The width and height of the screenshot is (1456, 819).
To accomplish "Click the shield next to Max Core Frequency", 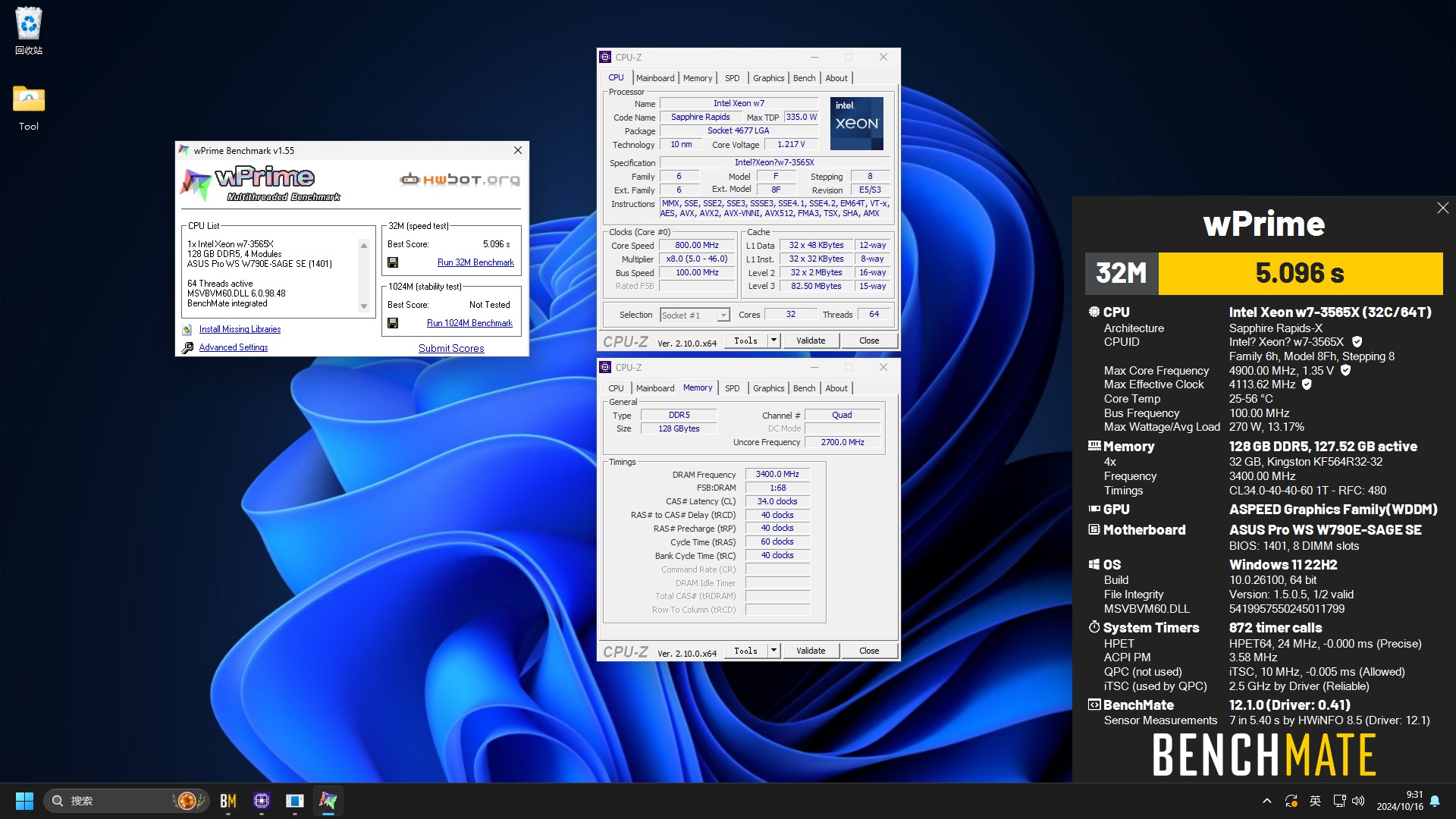I will pyautogui.click(x=1345, y=370).
